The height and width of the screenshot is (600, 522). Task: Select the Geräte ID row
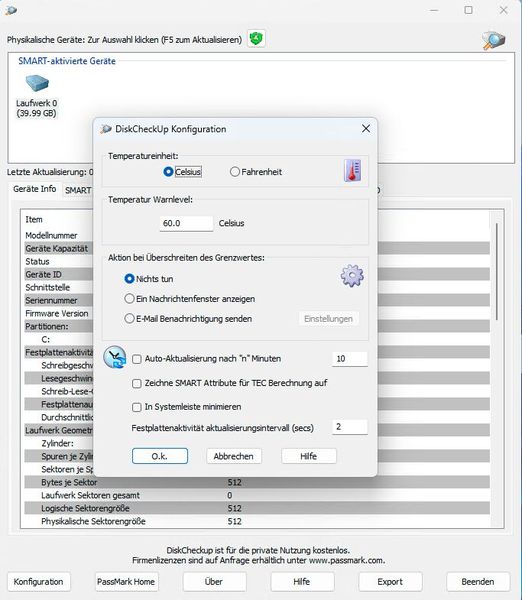point(257,274)
